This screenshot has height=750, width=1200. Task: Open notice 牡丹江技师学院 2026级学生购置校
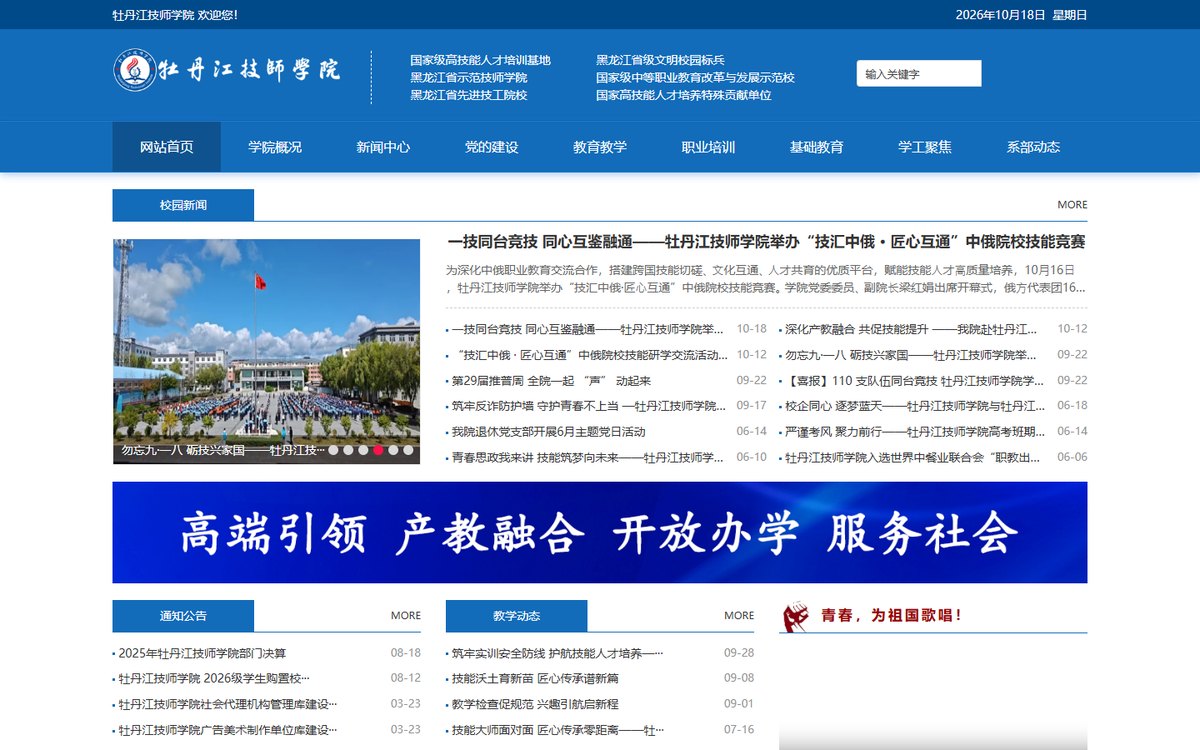[213, 679]
